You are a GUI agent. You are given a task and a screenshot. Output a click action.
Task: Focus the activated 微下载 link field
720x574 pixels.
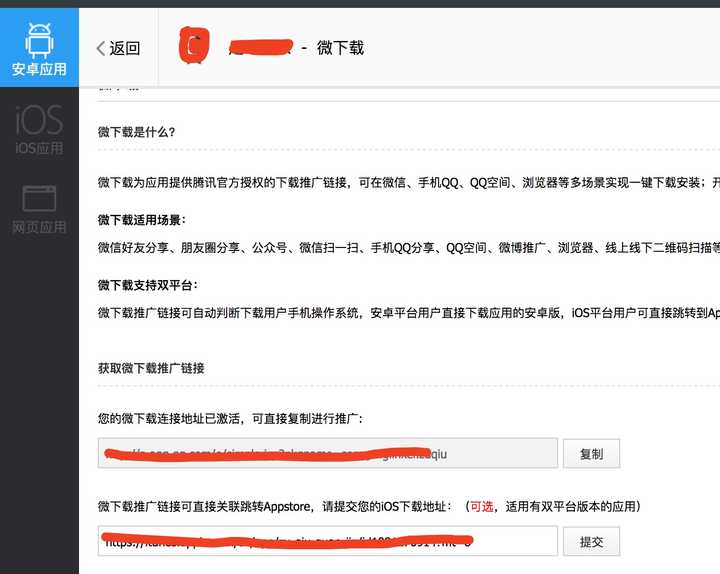coord(328,453)
